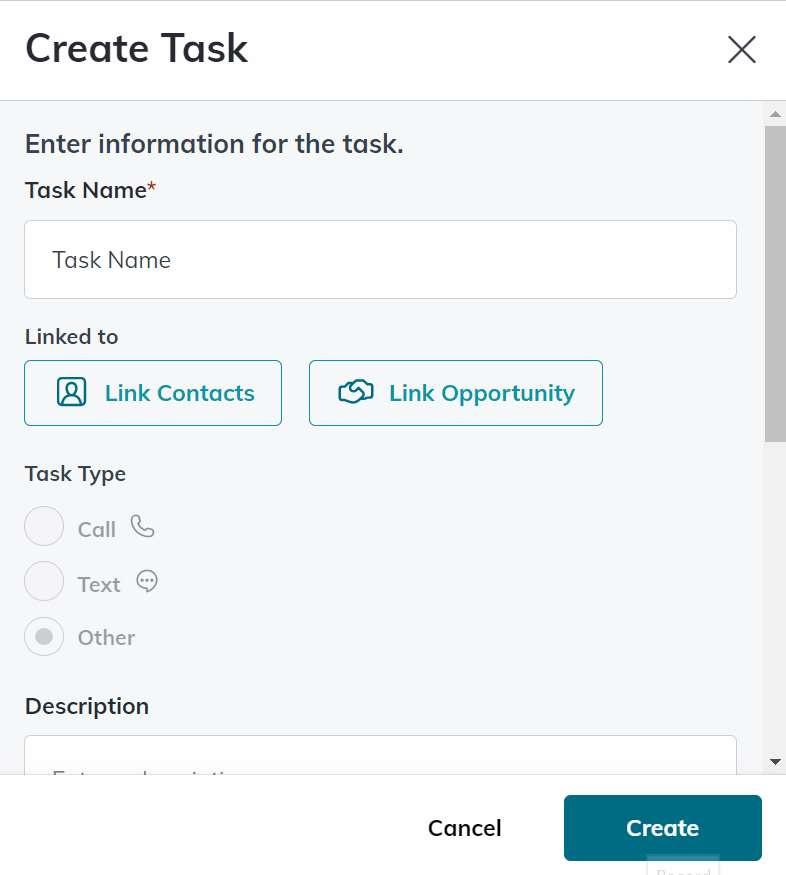
Task: Select the Text task type radio button
Action: point(44,581)
